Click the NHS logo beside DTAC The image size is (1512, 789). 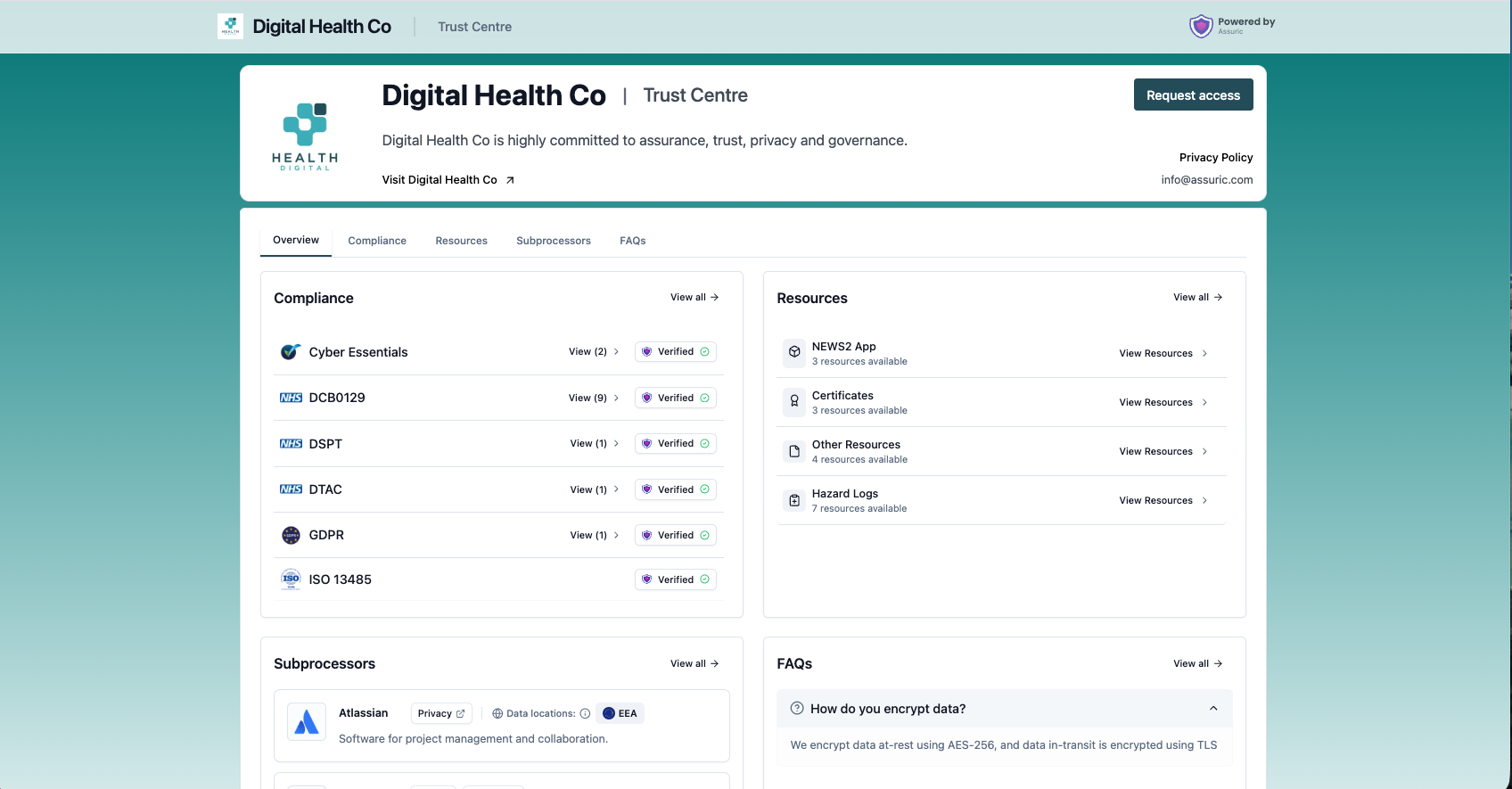click(291, 489)
